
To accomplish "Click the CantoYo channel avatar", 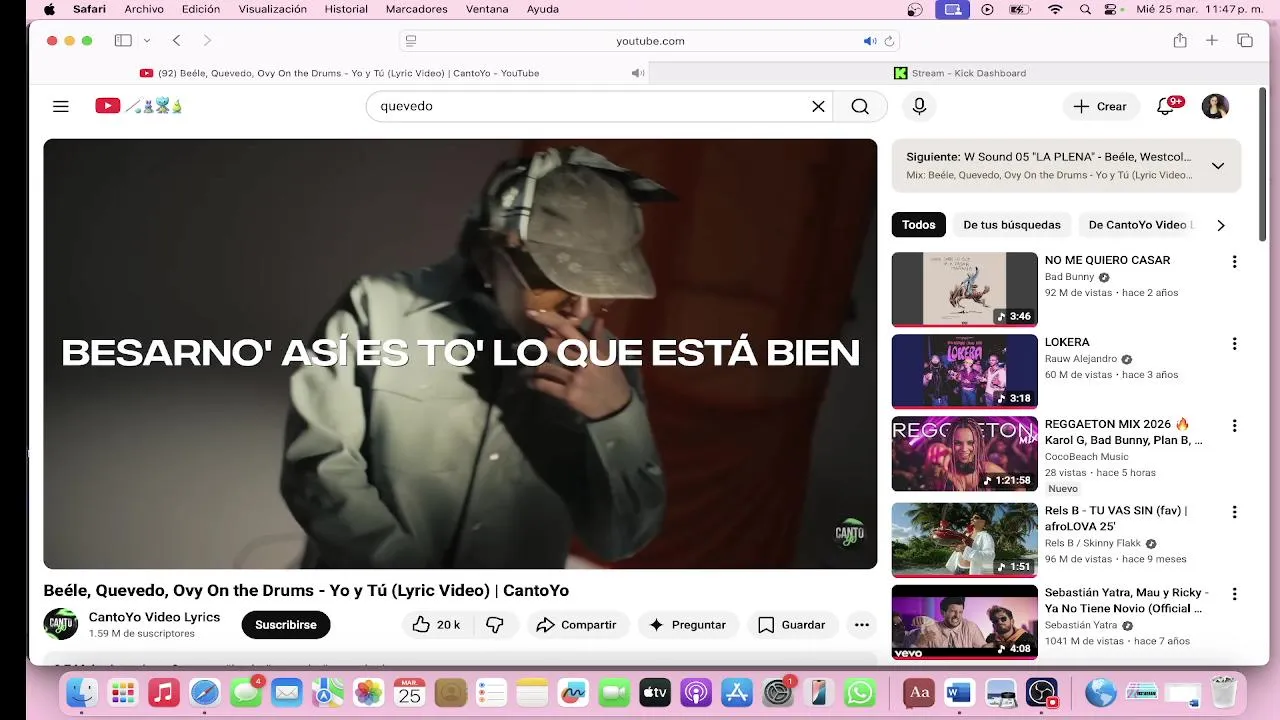I will click(x=61, y=624).
